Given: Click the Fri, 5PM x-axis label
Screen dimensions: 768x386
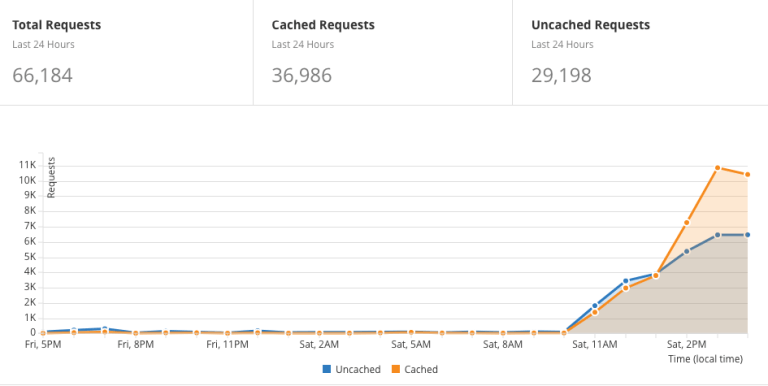Looking at the screenshot, I should (x=43, y=344).
